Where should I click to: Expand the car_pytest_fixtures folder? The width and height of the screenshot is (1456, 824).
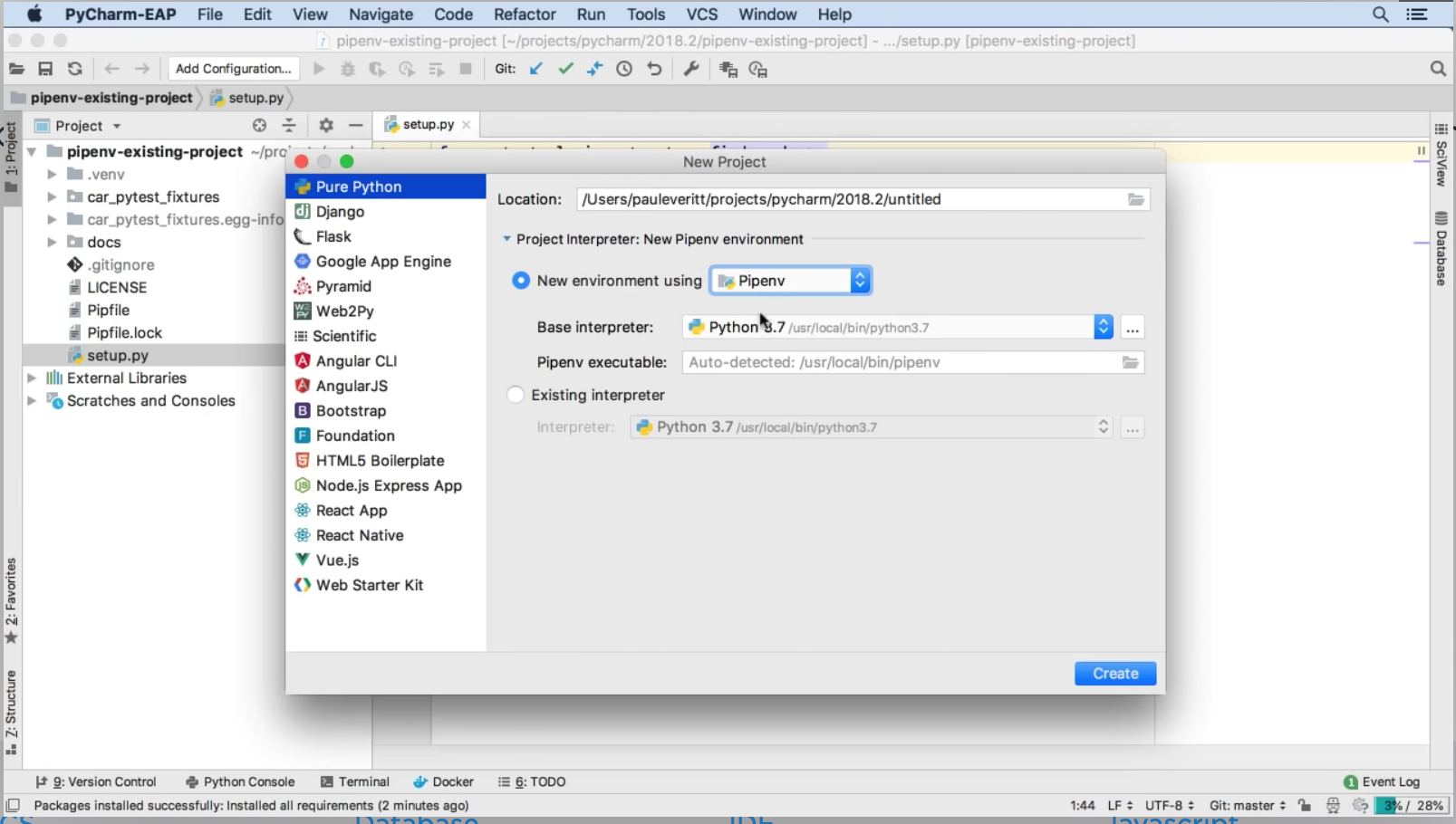click(52, 196)
